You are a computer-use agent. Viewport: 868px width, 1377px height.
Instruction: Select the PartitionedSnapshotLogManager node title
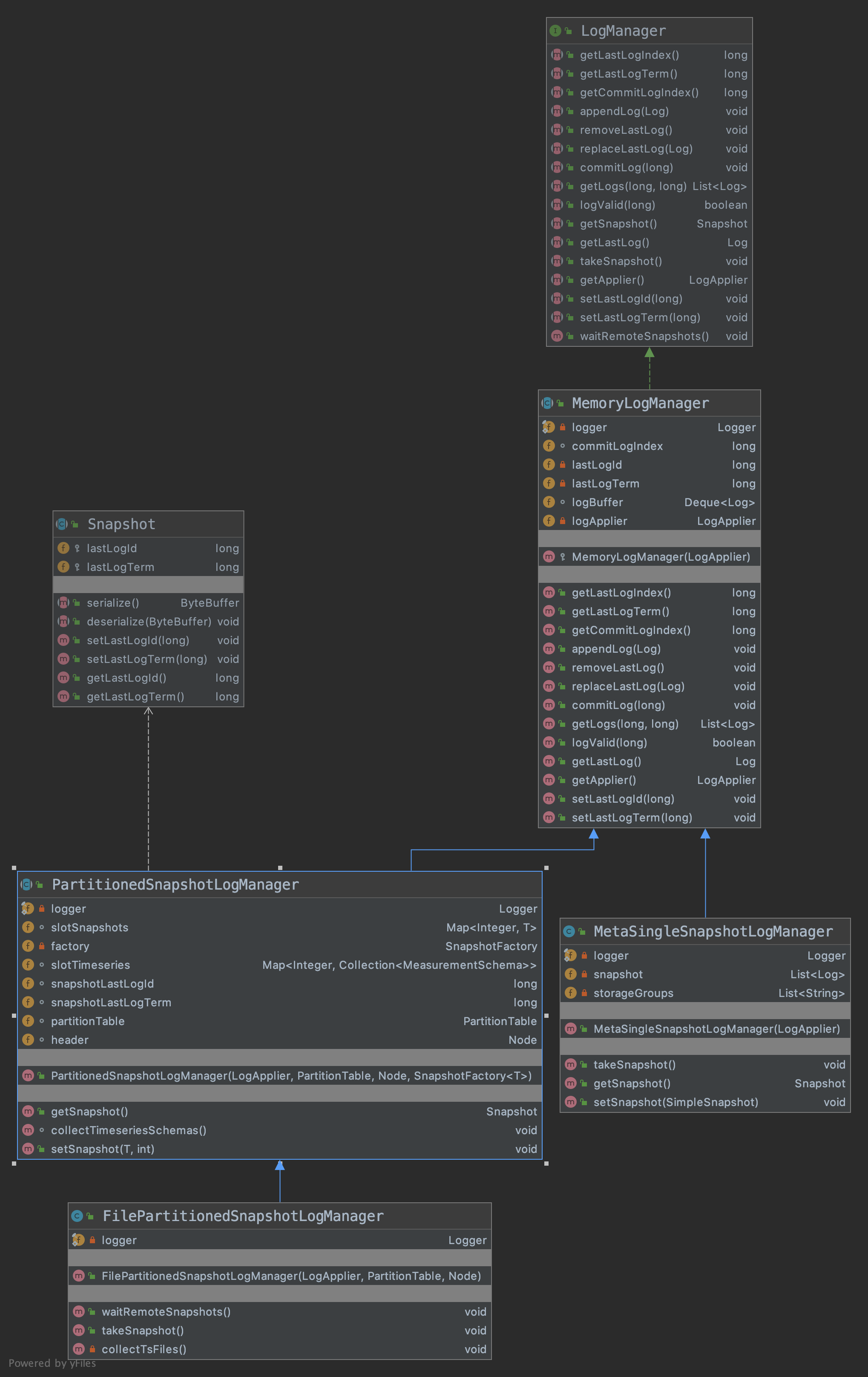[x=175, y=884]
